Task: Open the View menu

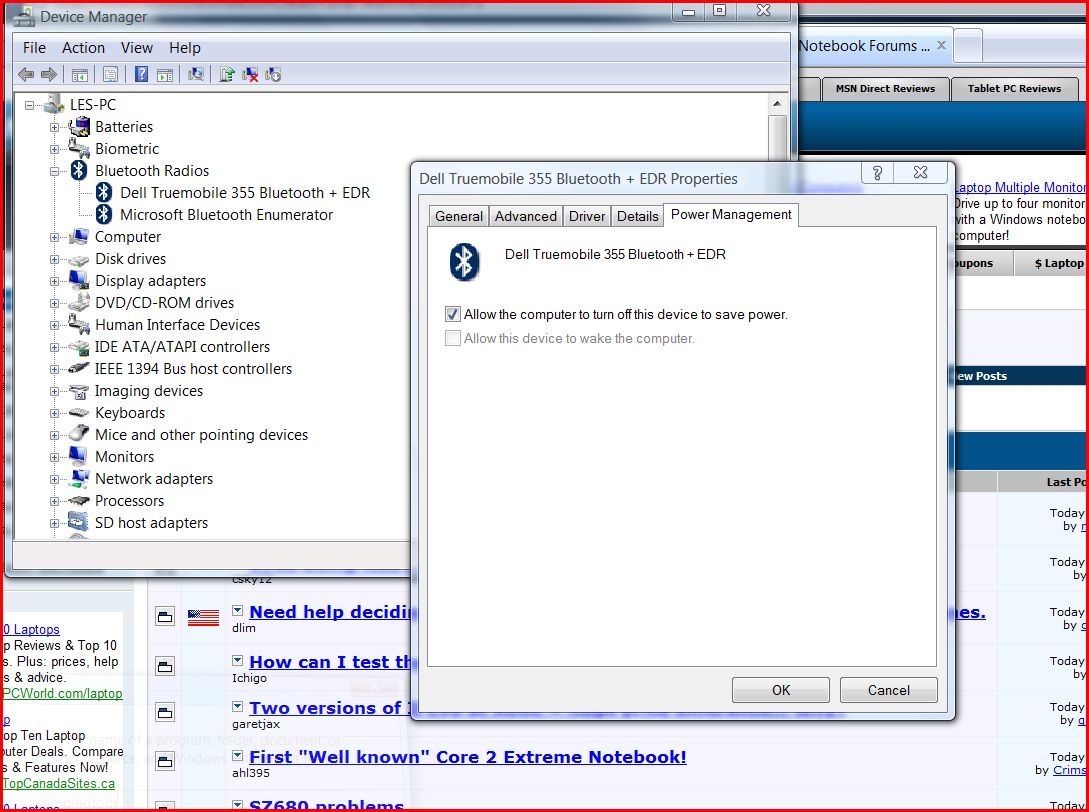Action: point(137,47)
